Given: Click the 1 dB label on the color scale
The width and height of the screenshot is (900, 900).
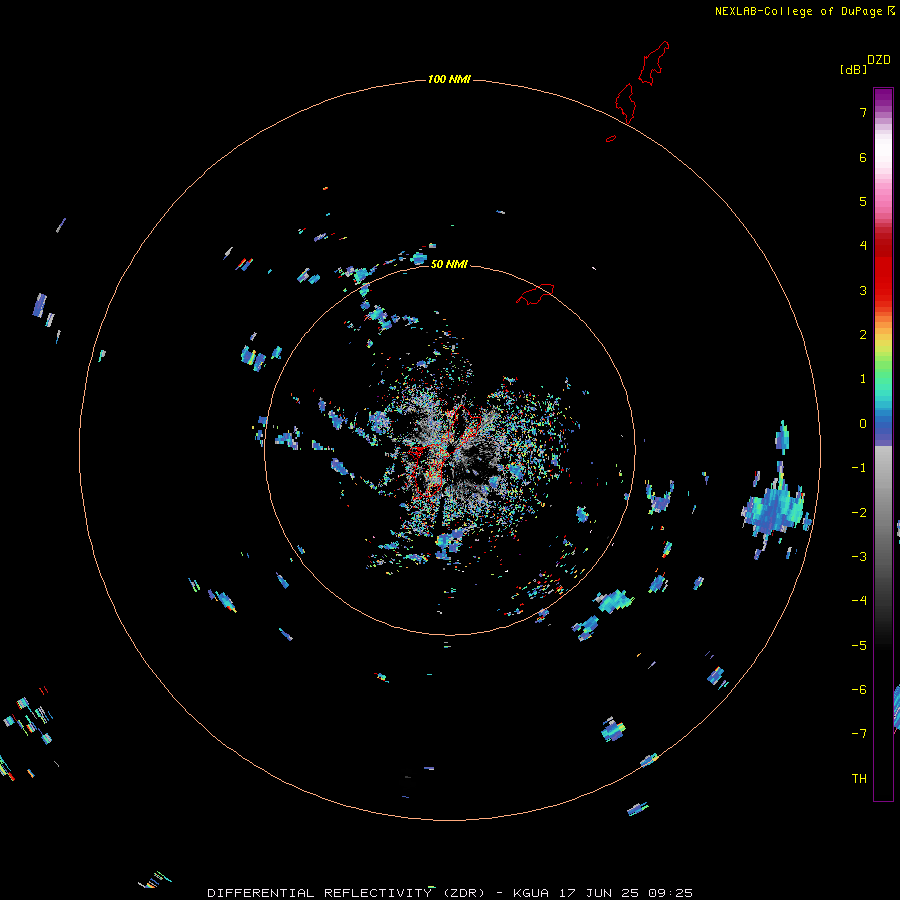Looking at the screenshot, I should [863, 379].
